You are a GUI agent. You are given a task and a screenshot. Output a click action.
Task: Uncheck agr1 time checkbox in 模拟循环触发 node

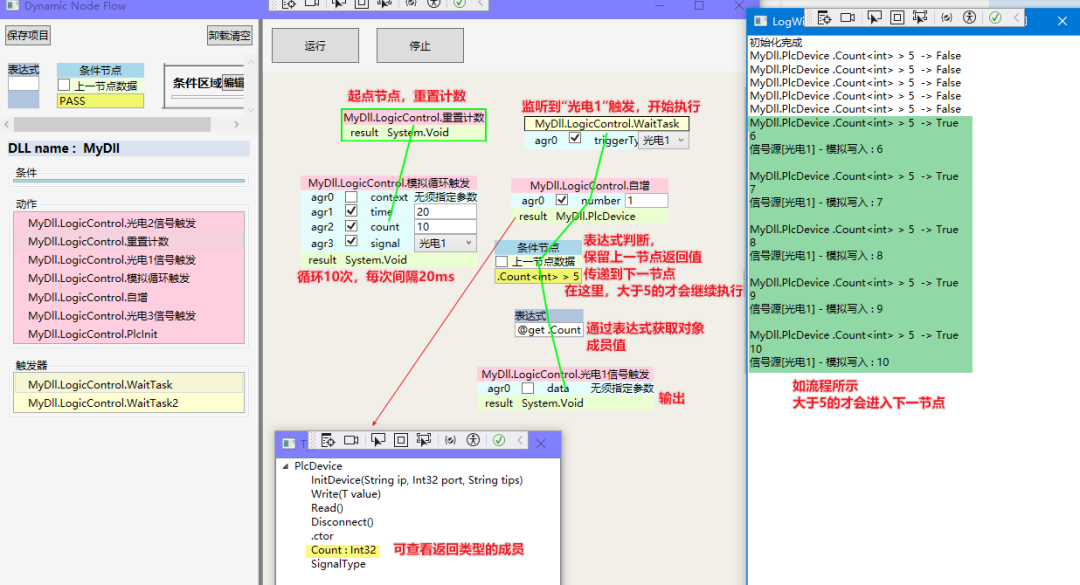click(351, 212)
